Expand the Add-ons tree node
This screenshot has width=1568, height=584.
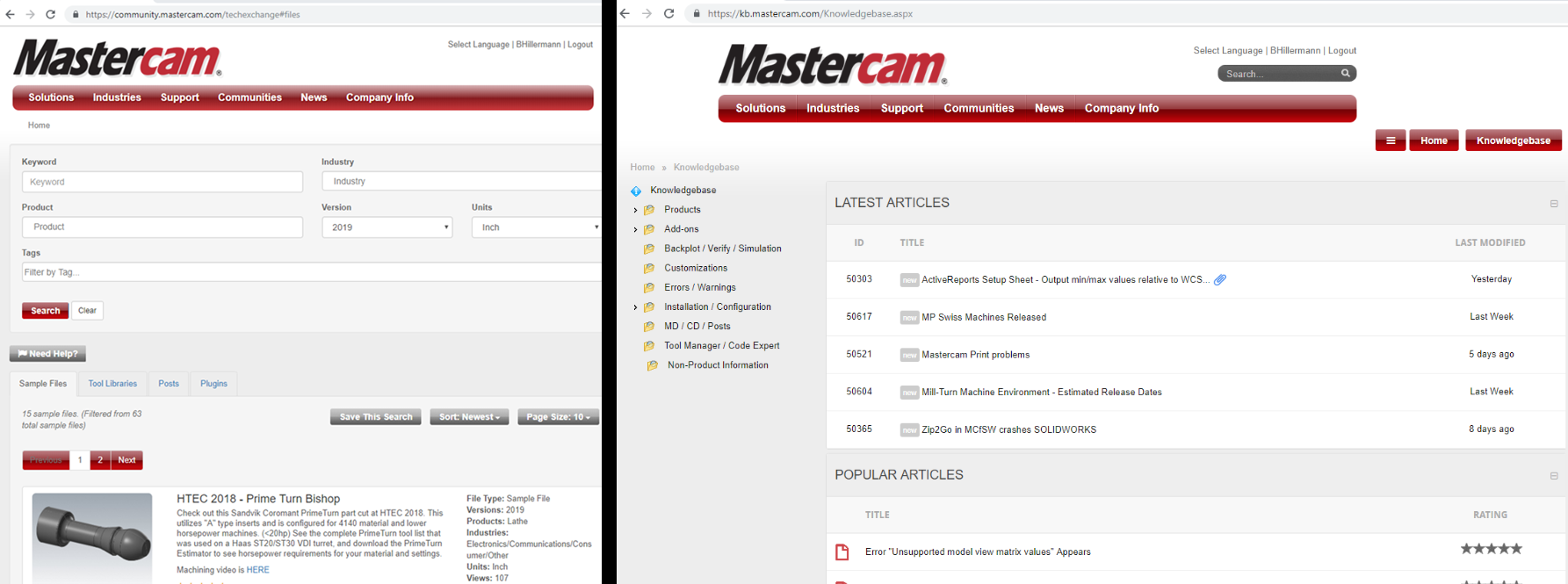point(635,229)
